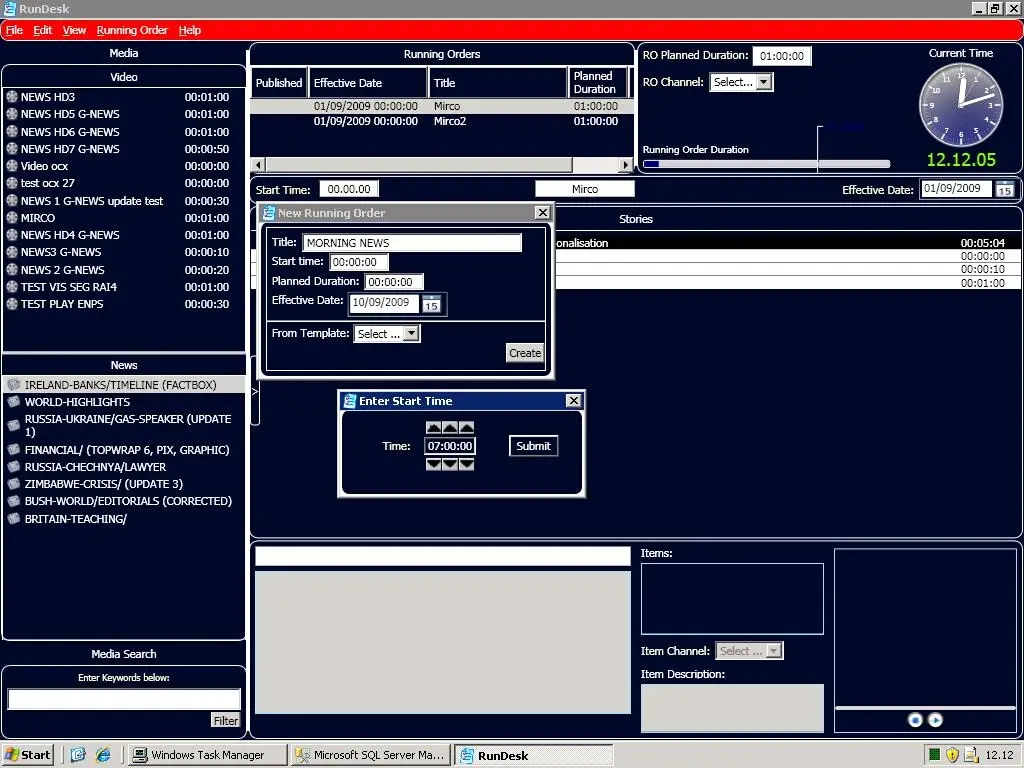The width and height of the screenshot is (1024, 768).
Task: Expand the side panel collapse arrow
Action: click(254, 391)
